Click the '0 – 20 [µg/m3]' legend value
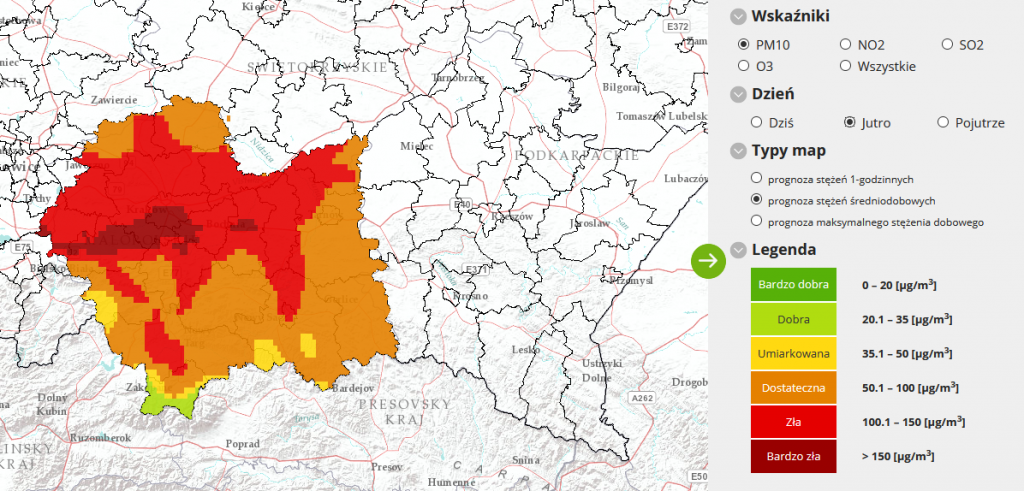The height and width of the screenshot is (491, 1024). [x=899, y=285]
